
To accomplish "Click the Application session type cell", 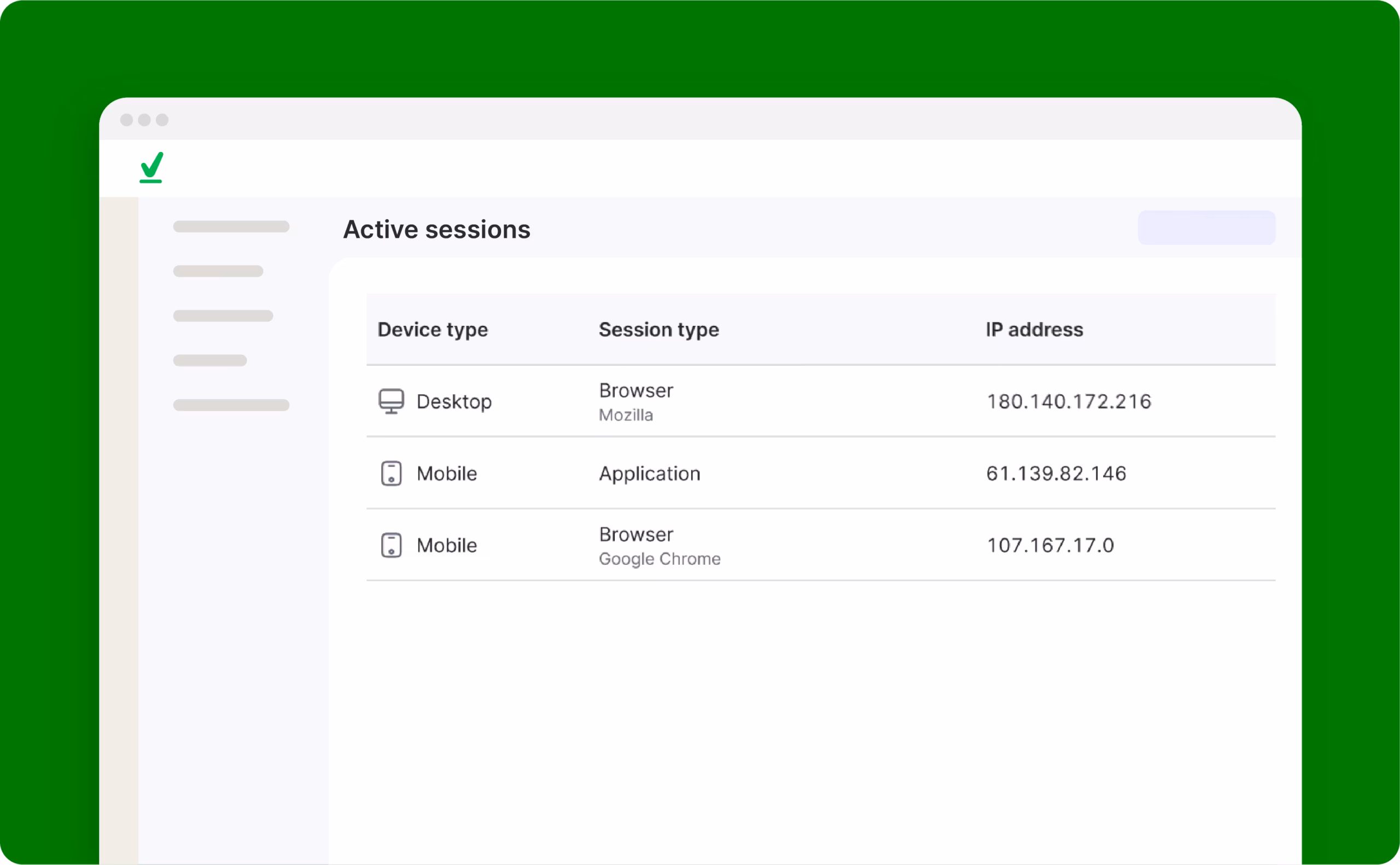I will coord(649,474).
